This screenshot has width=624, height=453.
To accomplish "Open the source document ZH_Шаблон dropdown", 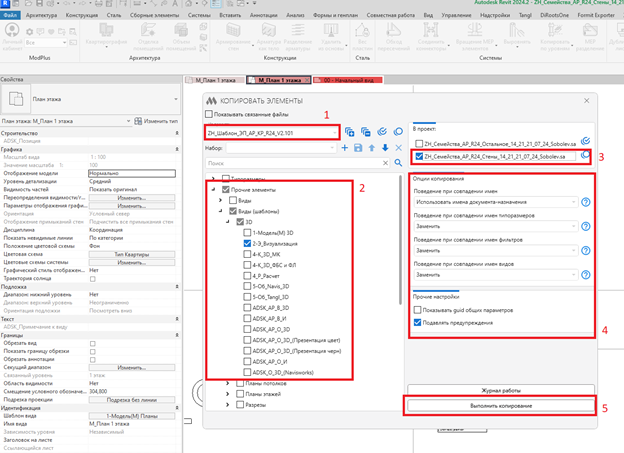I will tap(272, 133).
